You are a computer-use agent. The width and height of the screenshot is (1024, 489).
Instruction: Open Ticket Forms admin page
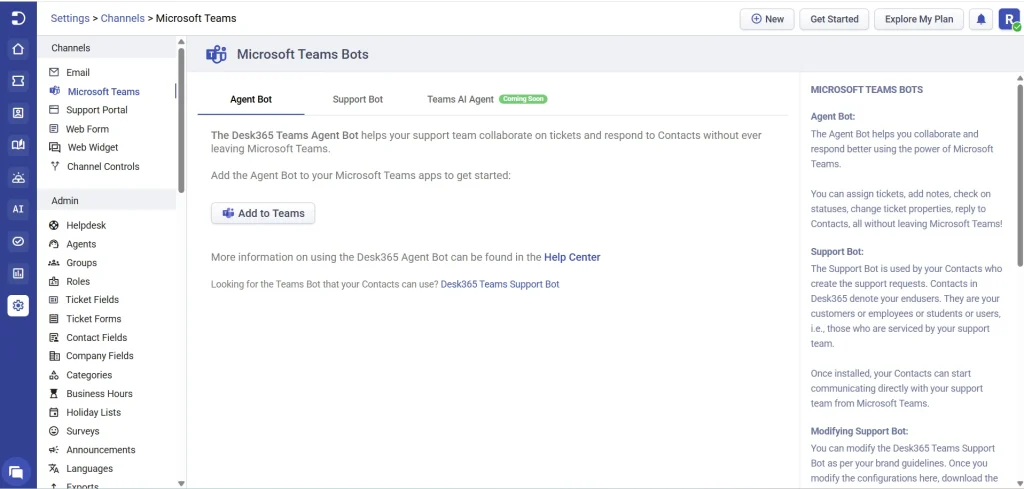point(93,319)
